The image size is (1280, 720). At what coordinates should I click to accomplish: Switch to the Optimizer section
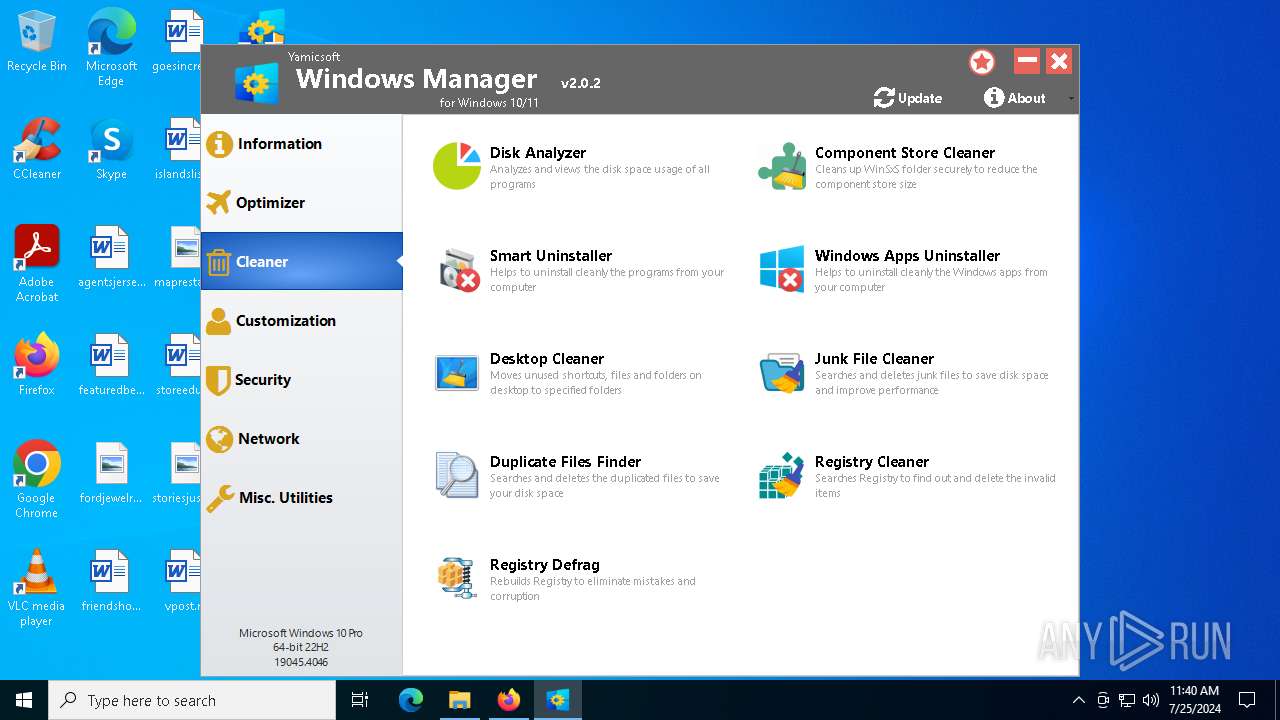(x=302, y=203)
